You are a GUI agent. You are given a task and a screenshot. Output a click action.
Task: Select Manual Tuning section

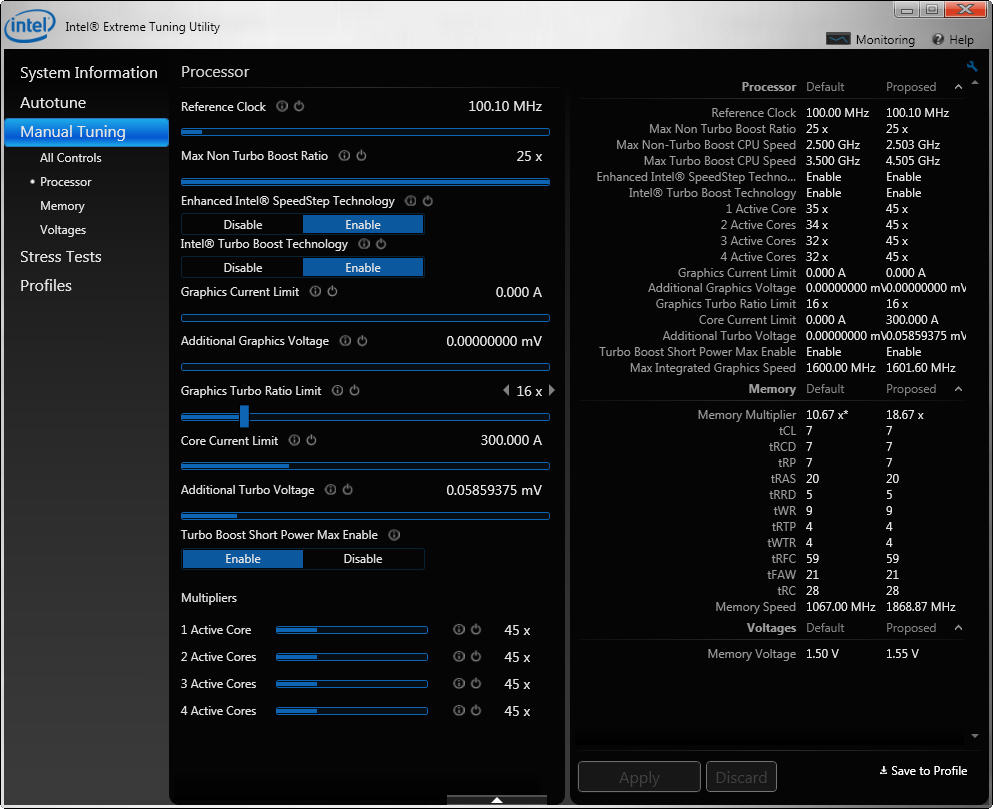point(87,132)
